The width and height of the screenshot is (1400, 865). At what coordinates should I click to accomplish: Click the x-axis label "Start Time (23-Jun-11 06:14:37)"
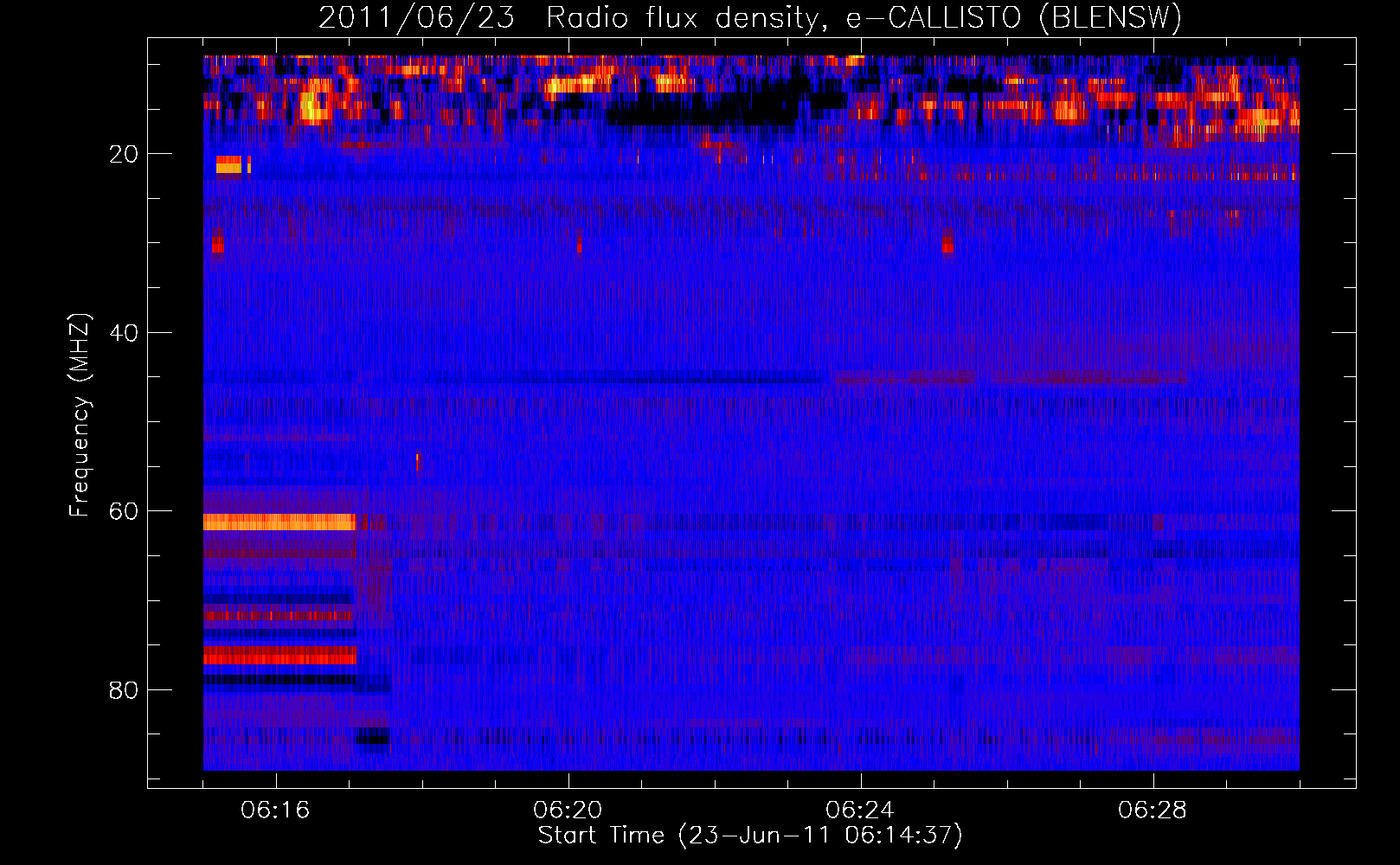[750, 836]
